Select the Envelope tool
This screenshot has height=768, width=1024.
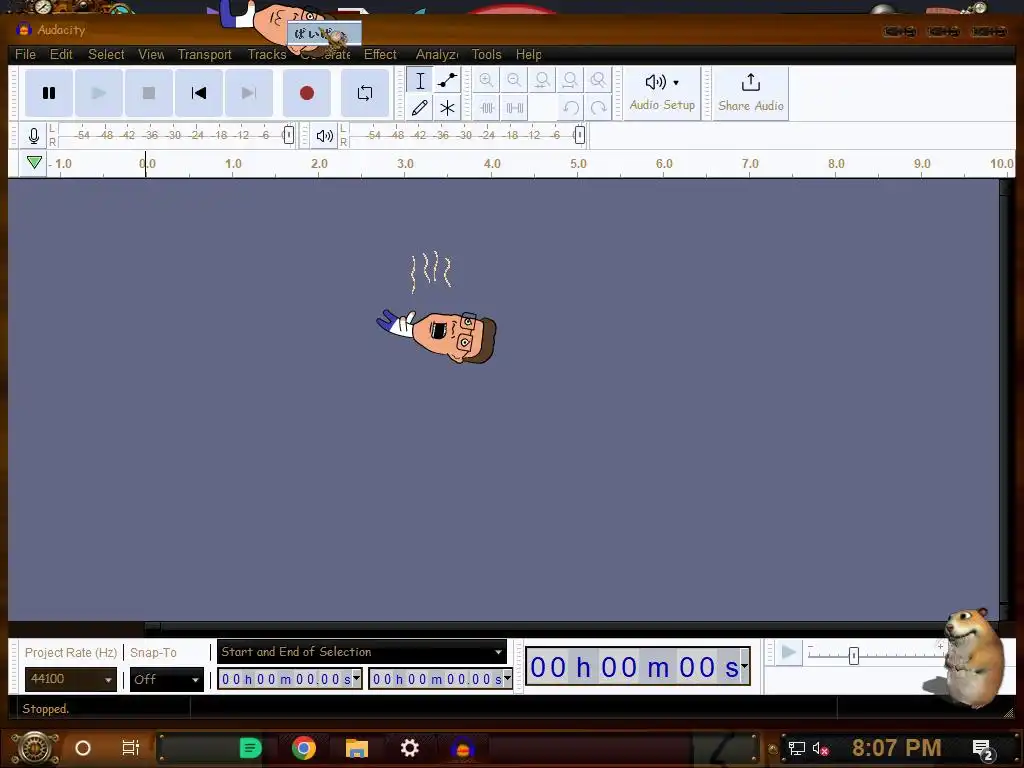tap(447, 80)
